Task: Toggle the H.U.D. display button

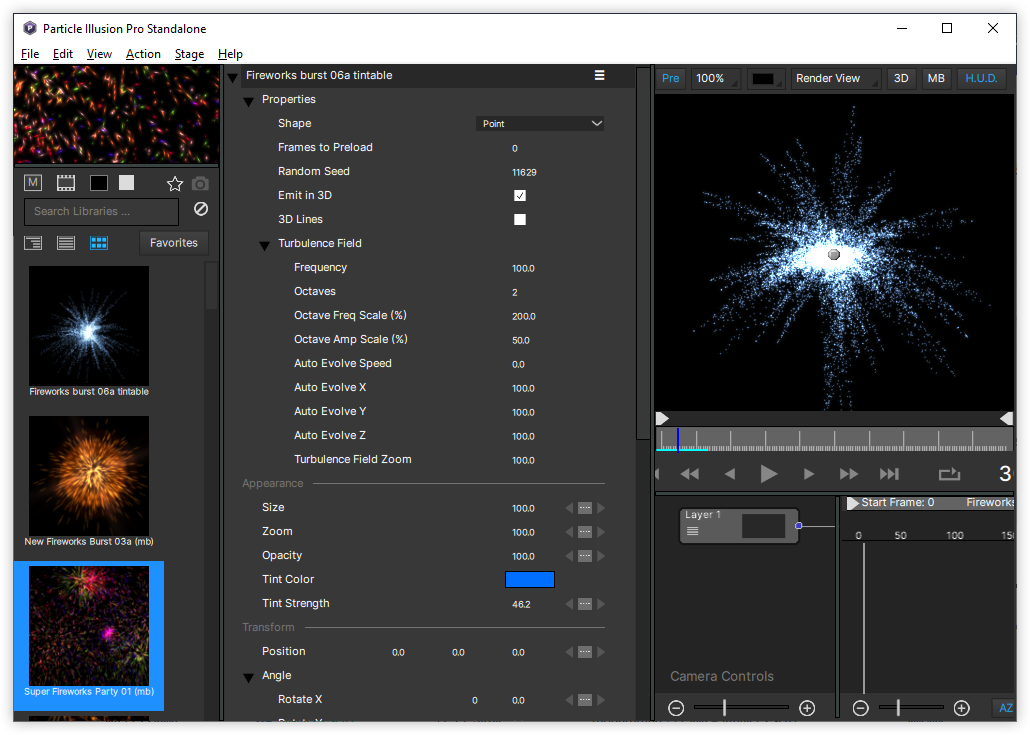Action: [x=981, y=78]
